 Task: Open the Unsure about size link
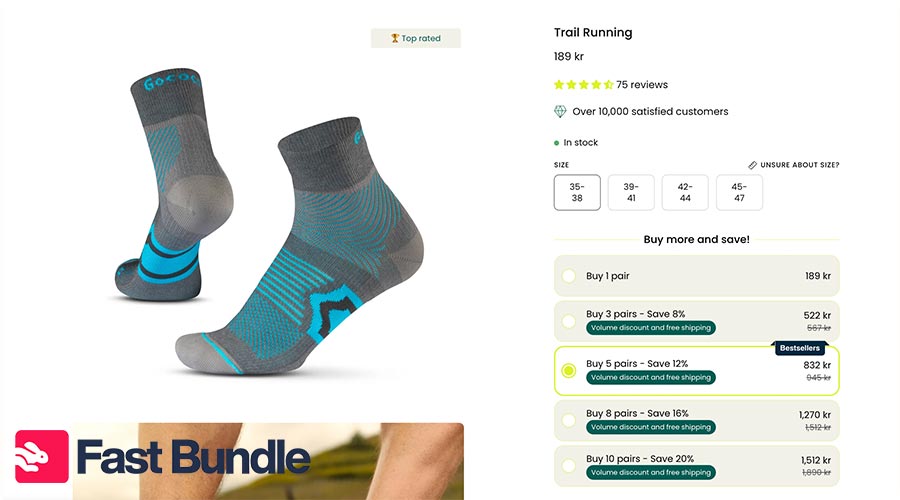[800, 165]
